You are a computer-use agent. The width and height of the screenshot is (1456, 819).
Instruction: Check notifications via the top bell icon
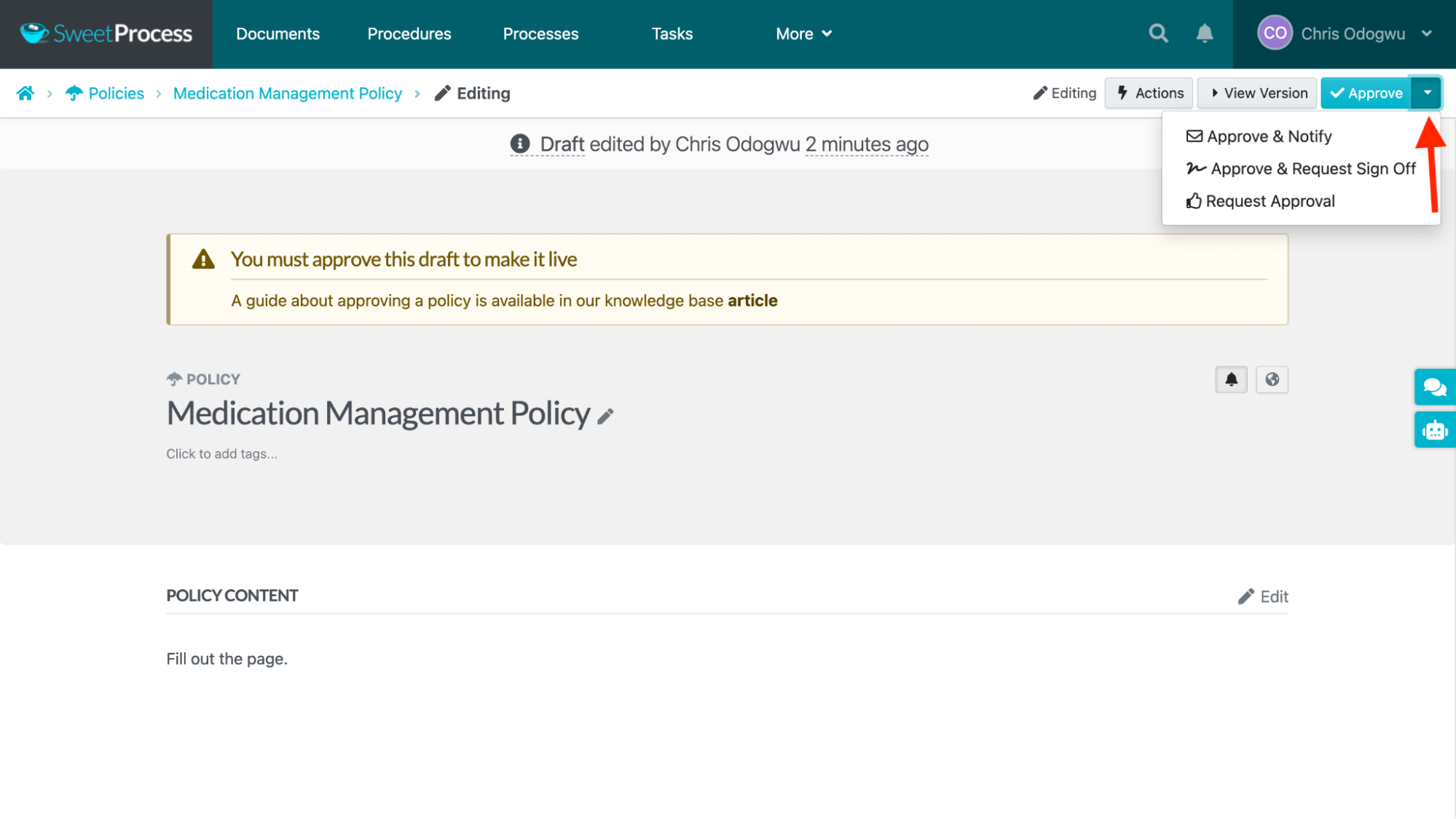click(1205, 33)
